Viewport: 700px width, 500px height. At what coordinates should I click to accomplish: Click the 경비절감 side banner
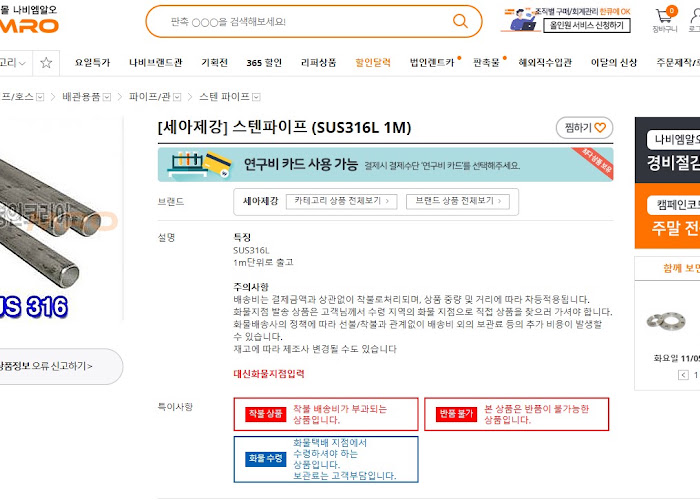click(x=667, y=150)
